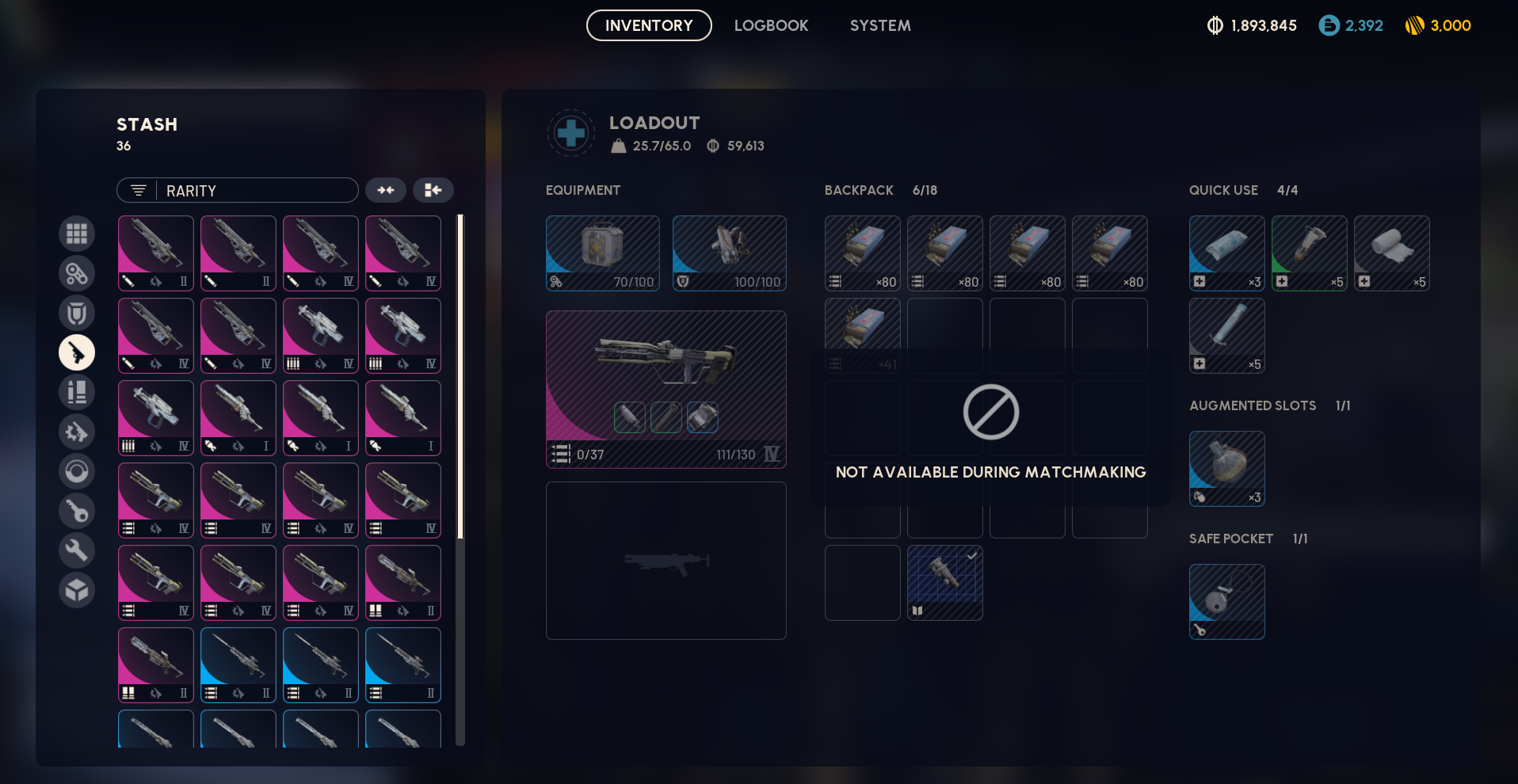Screen dimensions: 1518x784
Task: Filter stash by shield category icon
Action: pyautogui.click(x=77, y=313)
